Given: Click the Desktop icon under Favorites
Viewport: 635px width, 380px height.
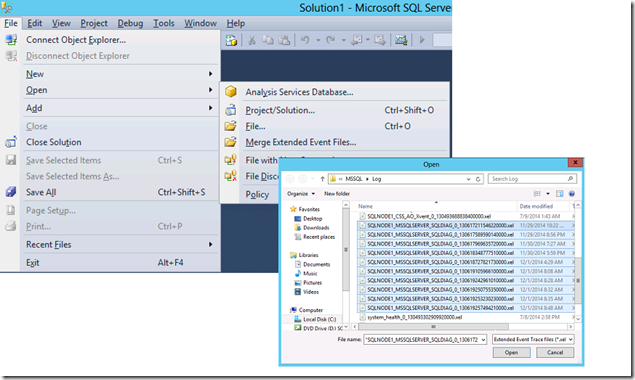Looking at the screenshot, I should pyautogui.click(x=298, y=218).
